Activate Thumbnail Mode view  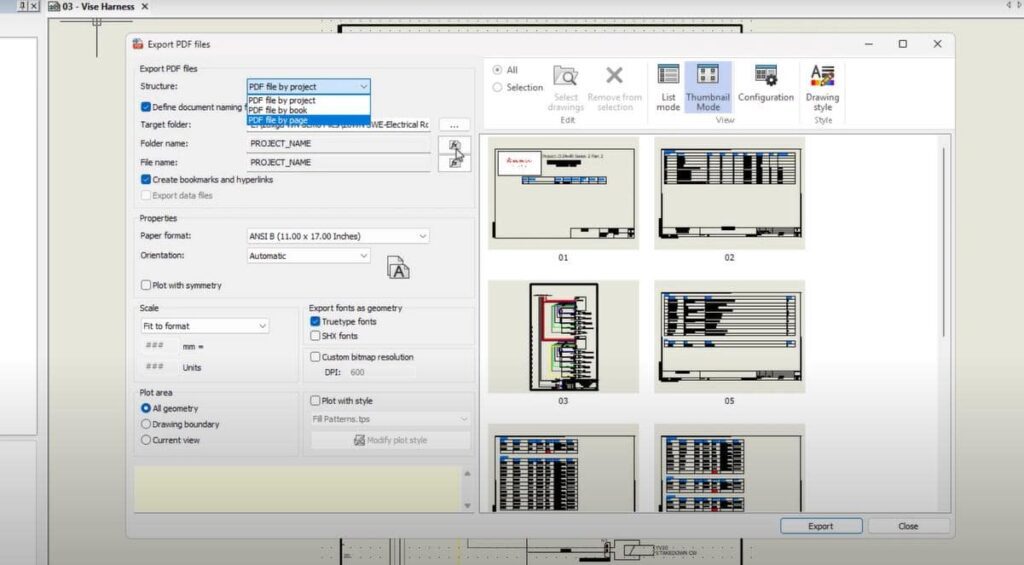(x=707, y=86)
